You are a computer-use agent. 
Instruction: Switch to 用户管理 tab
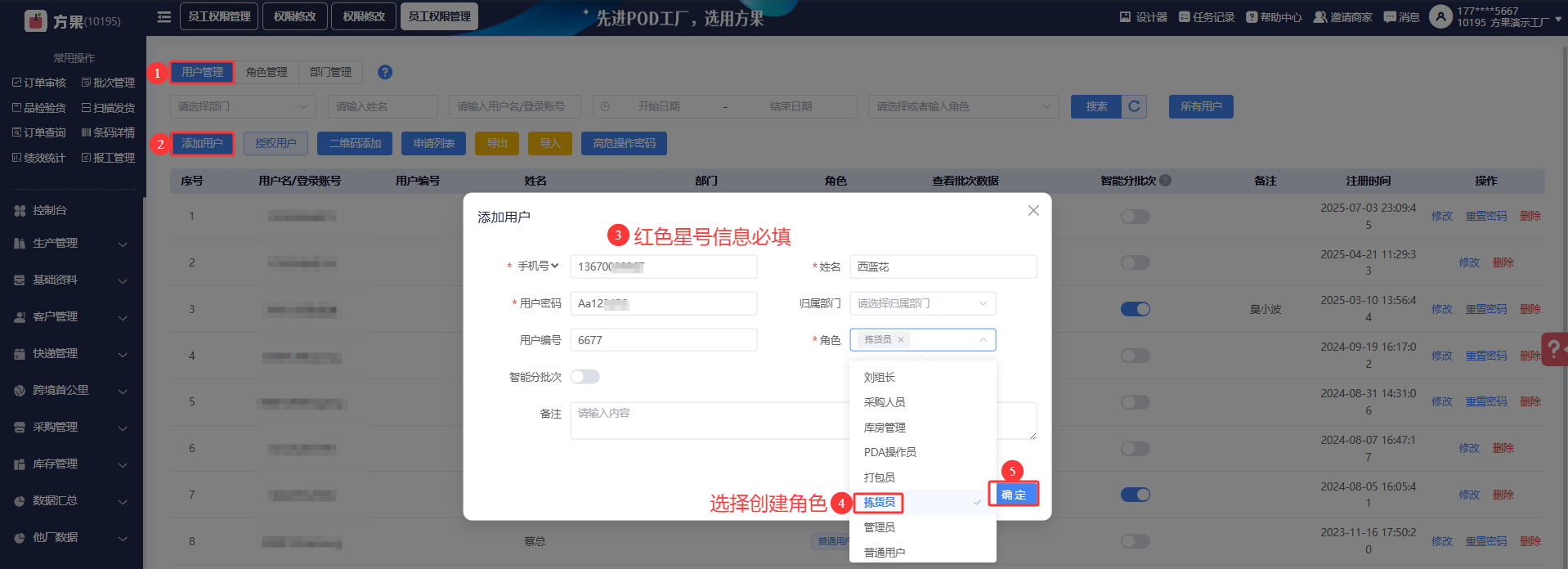pos(202,72)
